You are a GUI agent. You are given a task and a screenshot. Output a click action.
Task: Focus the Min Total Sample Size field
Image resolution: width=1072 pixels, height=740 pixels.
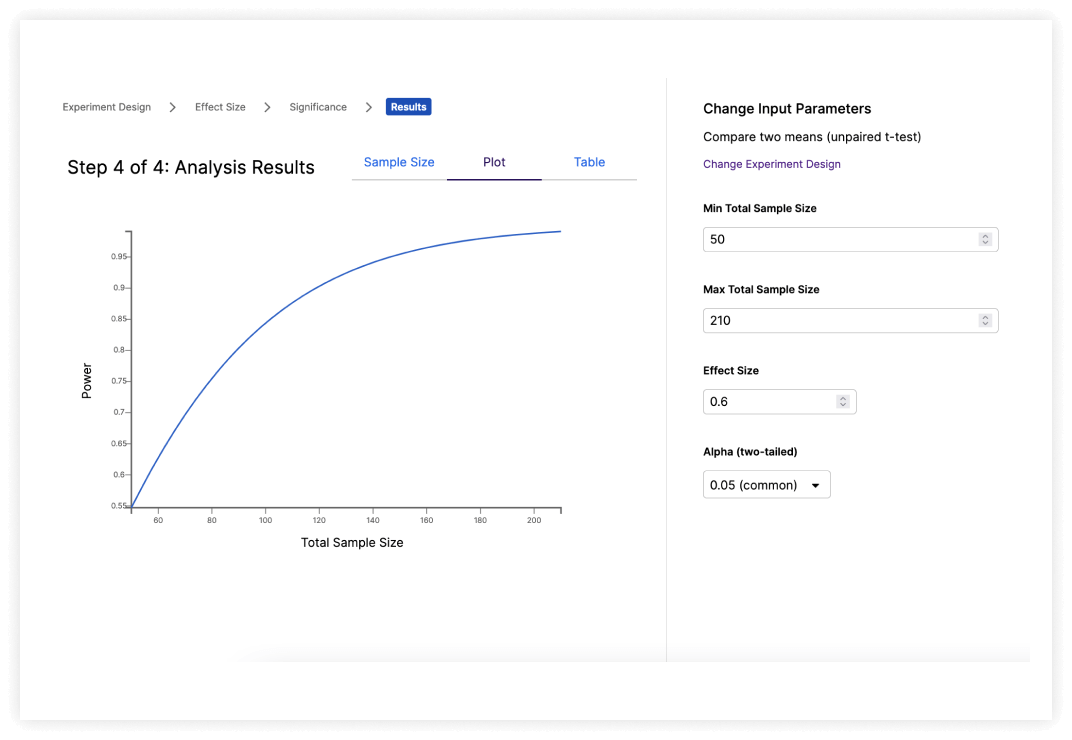point(838,240)
